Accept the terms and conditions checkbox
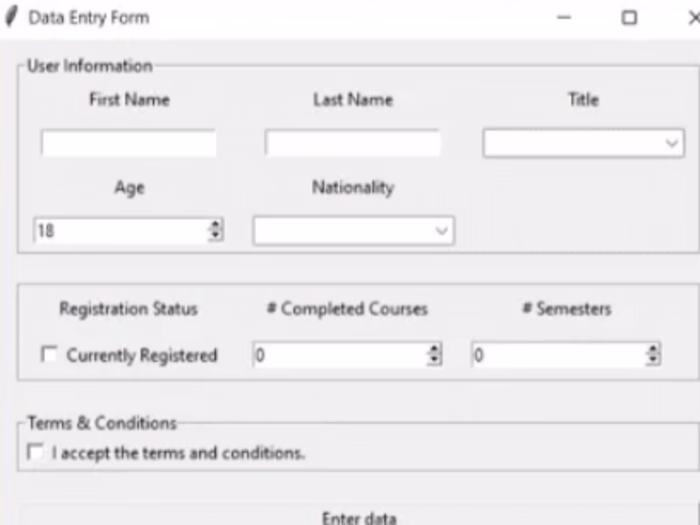The height and width of the screenshot is (525, 700). pyautogui.click(x=35, y=451)
